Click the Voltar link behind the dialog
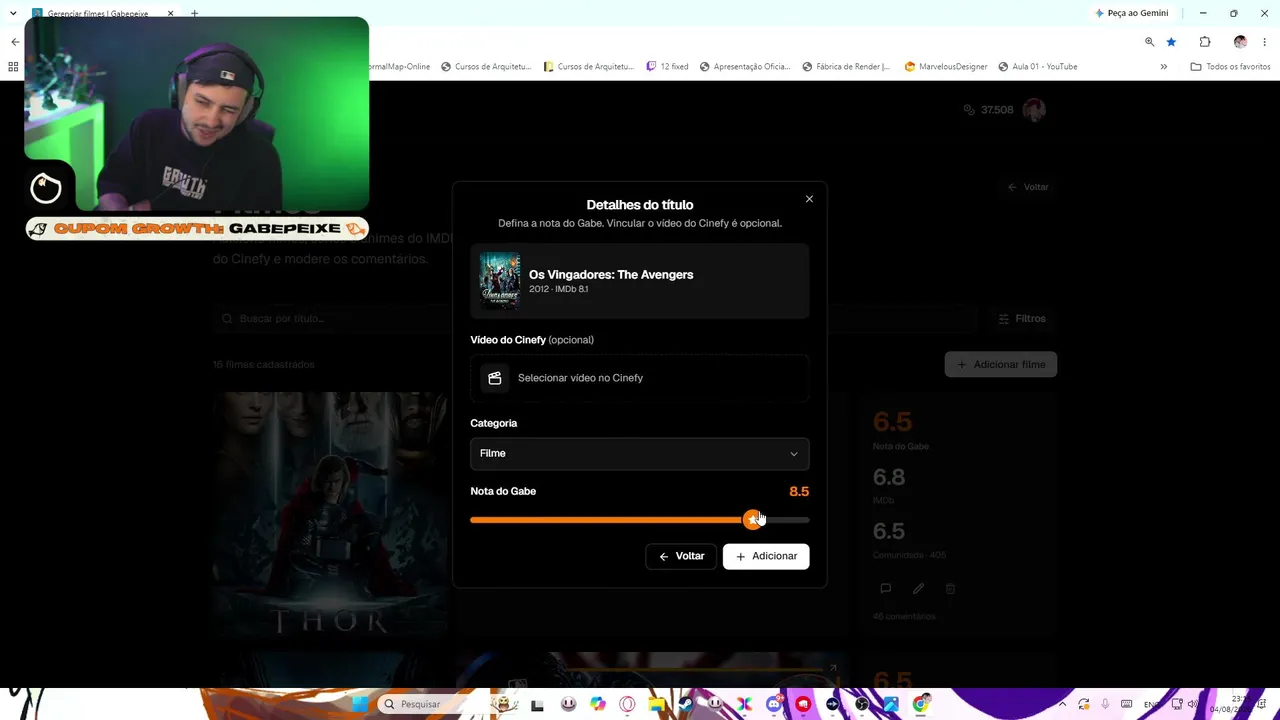Image resolution: width=1280 pixels, height=720 pixels. coord(1028,187)
